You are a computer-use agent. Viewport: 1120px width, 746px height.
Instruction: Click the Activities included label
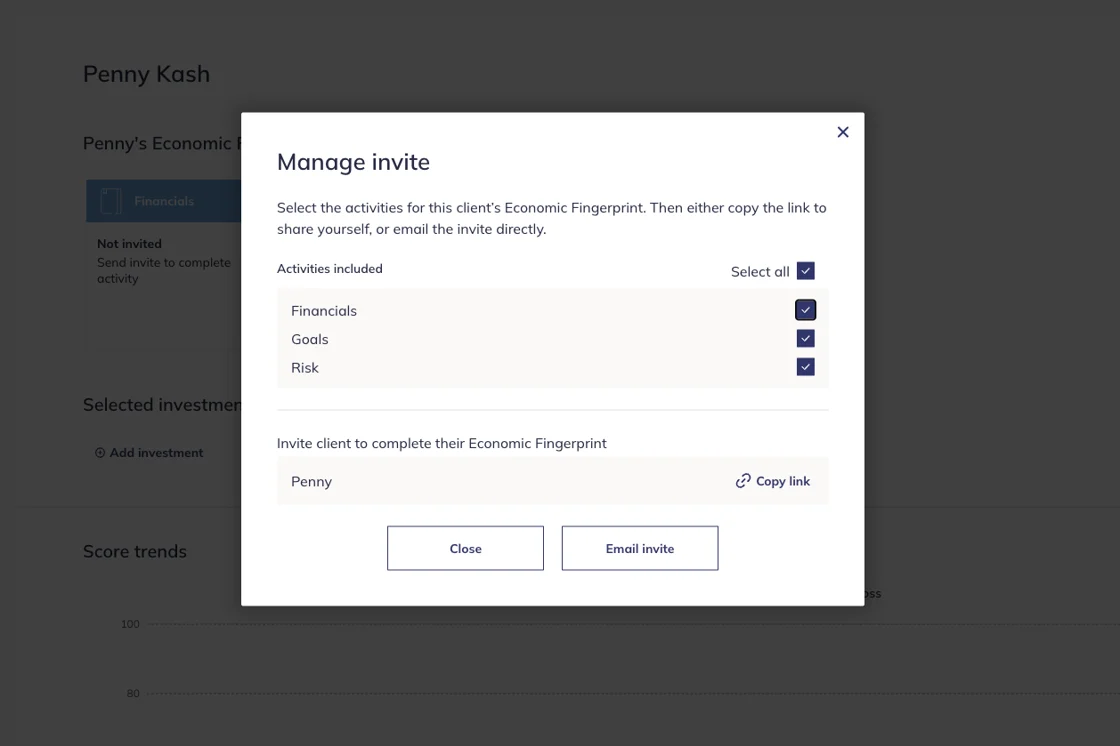(x=329, y=269)
